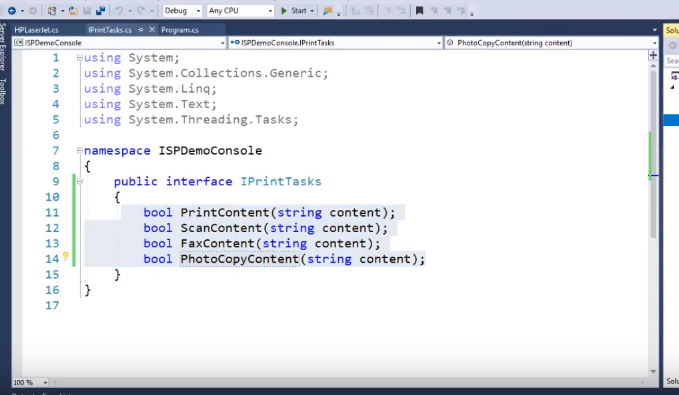Viewport: 679px width, 395px height.
Task: Click the next bookmark icon
Action: pyautogui.click(x=447, y=10)
